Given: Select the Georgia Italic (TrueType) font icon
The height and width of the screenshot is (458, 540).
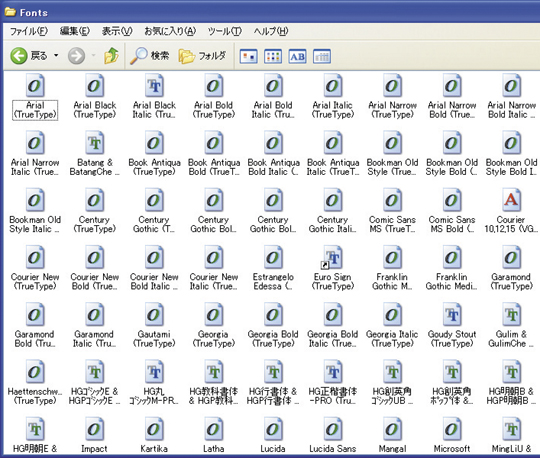Looking at the screenshot, I should 392,315.
